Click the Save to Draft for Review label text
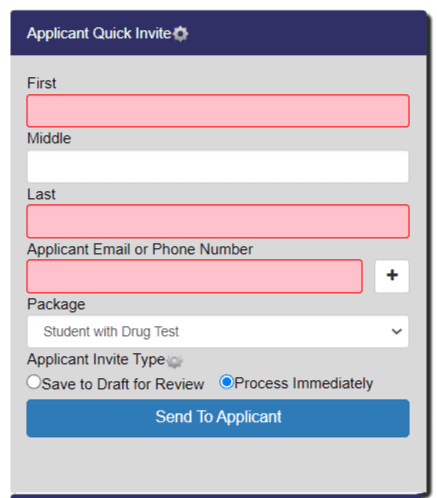 tap(123, 384)
